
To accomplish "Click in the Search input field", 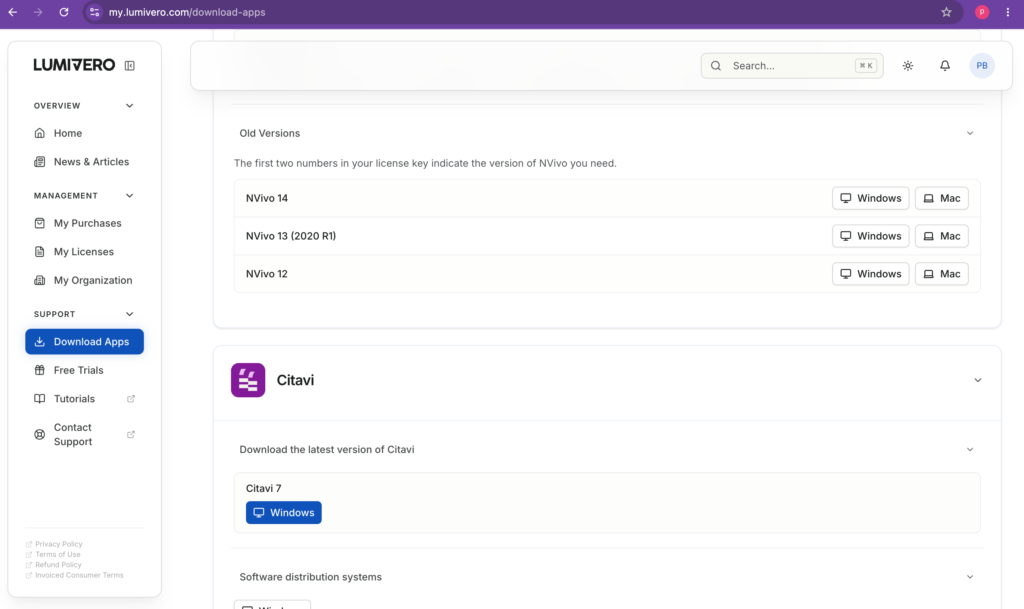I will click(x=792, y=65).
